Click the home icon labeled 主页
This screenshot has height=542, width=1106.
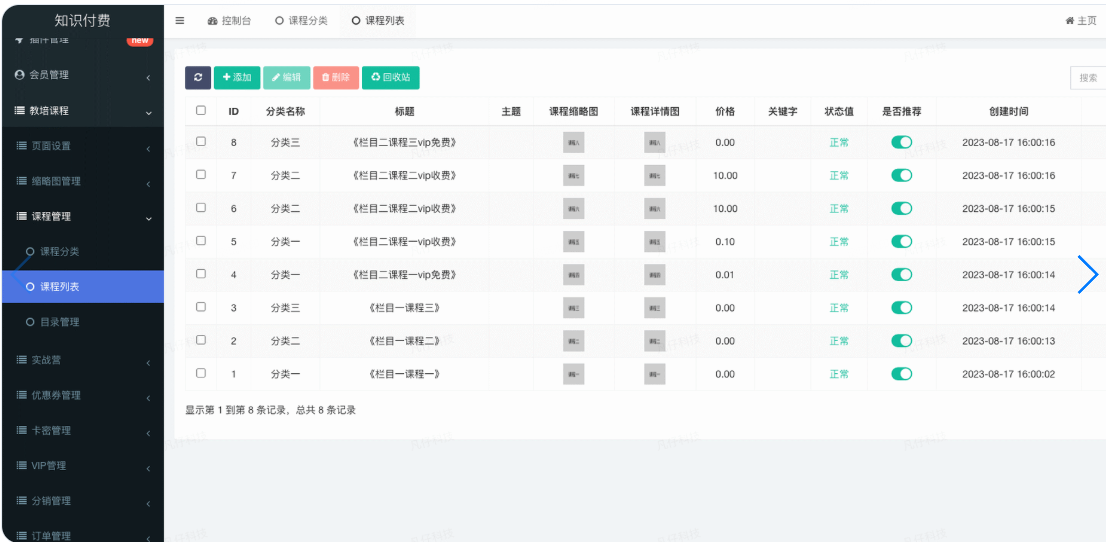[1069, 21]
